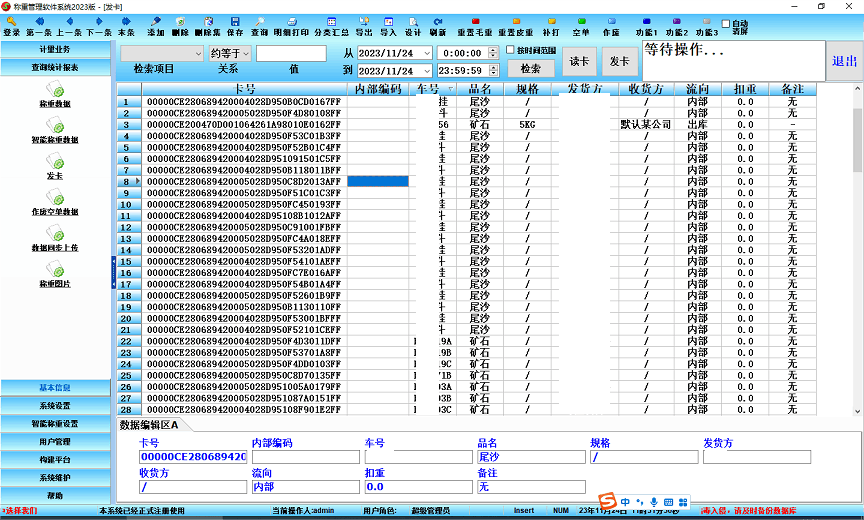This screenshot has width=864, height=520.
Task: Open the 导出 (Export) toolbar function
Action: pyautogui.click(x=362, y=26)
